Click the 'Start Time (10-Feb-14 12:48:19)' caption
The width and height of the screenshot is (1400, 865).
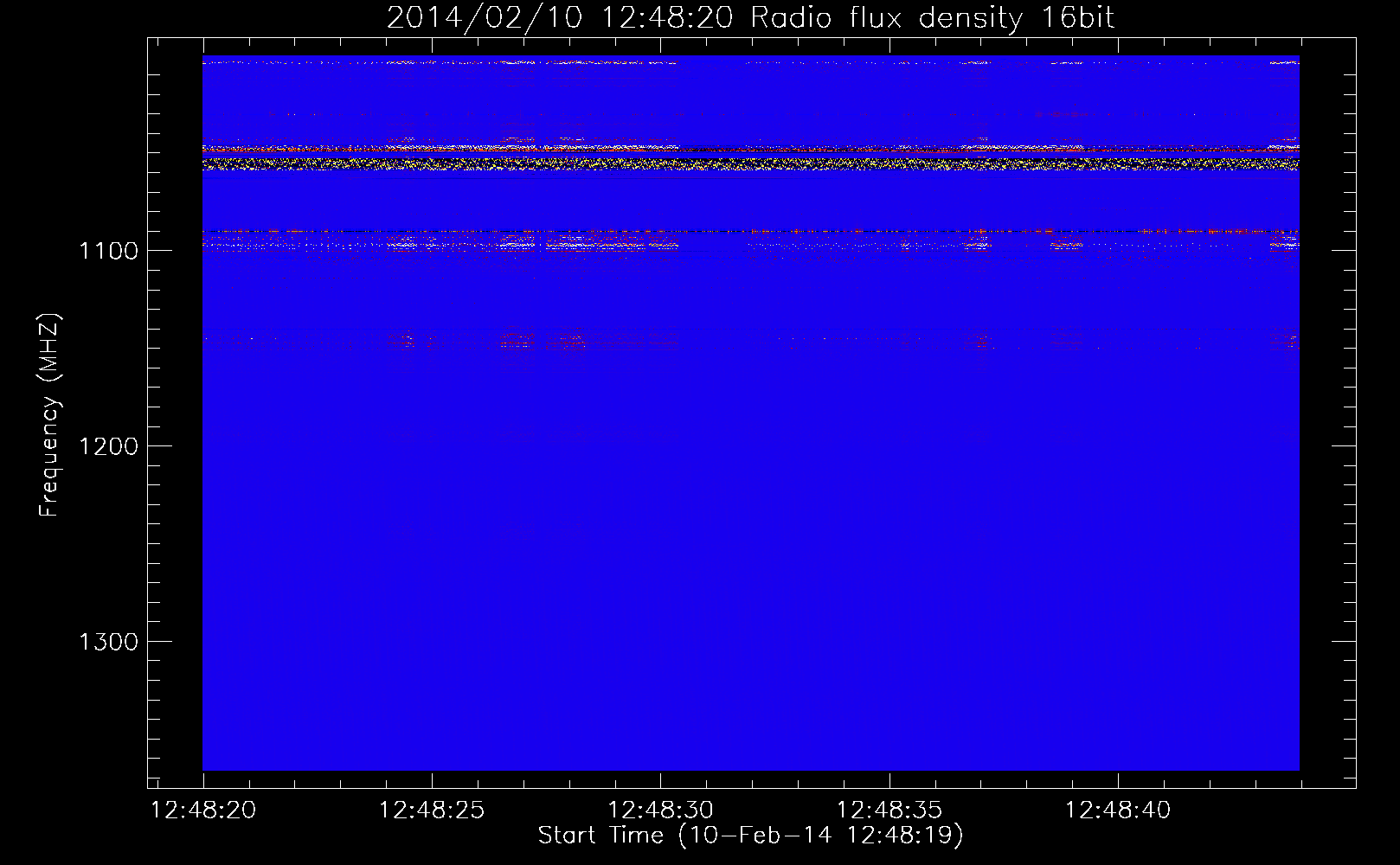point(750,836)
